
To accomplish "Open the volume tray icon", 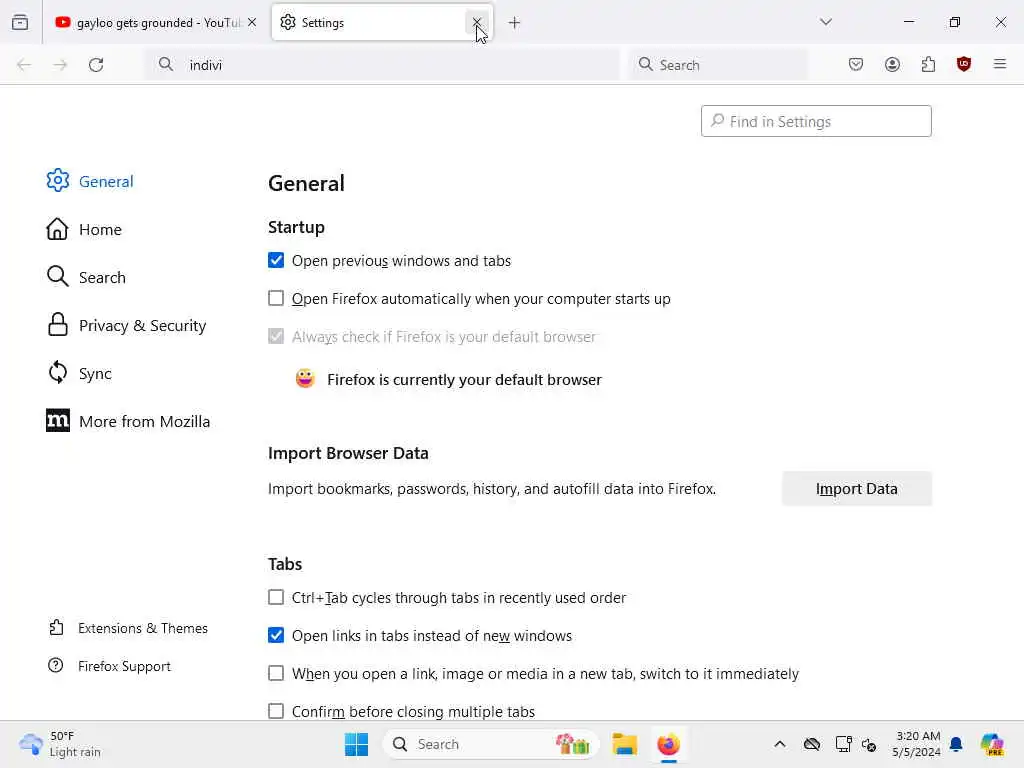I will (x=869, y=744).
